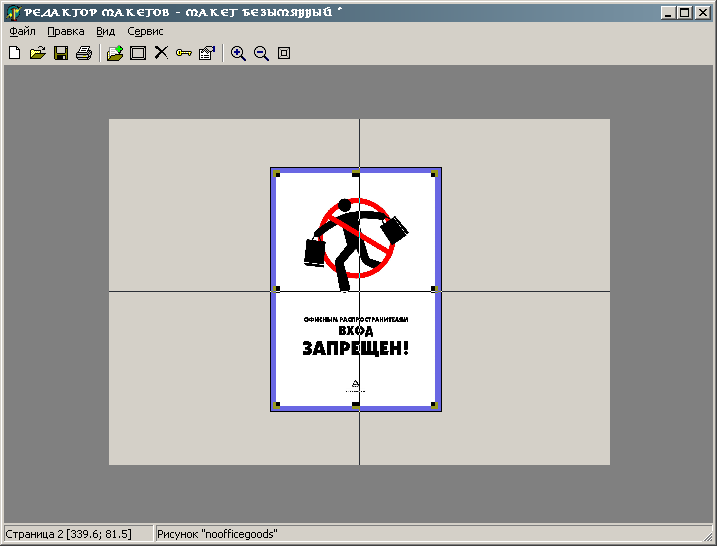The width and height of the screenshot is (717, 546).
Task: Open a file using the folder icon
Action: 37,53
